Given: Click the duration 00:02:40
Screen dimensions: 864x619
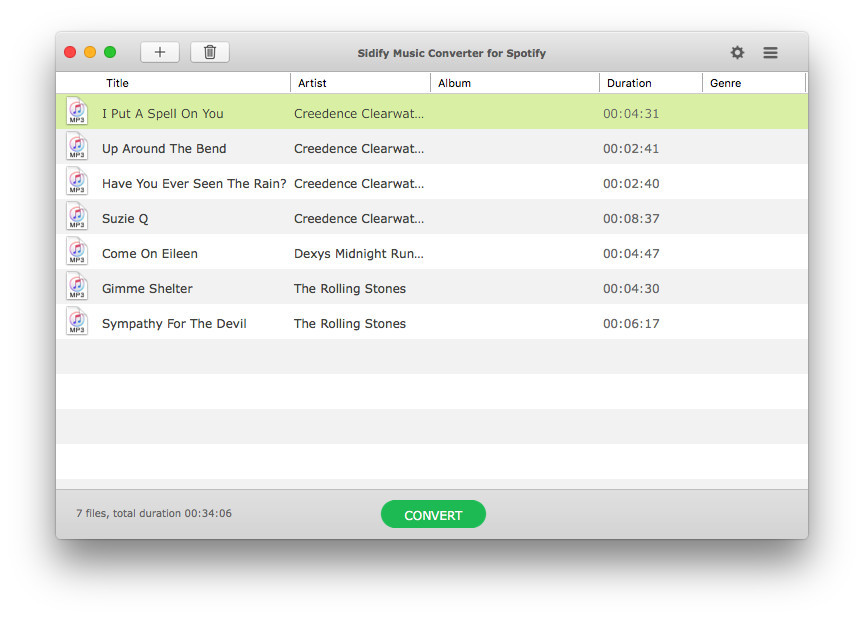Looking at the screenshot, I should pos(631,184).
